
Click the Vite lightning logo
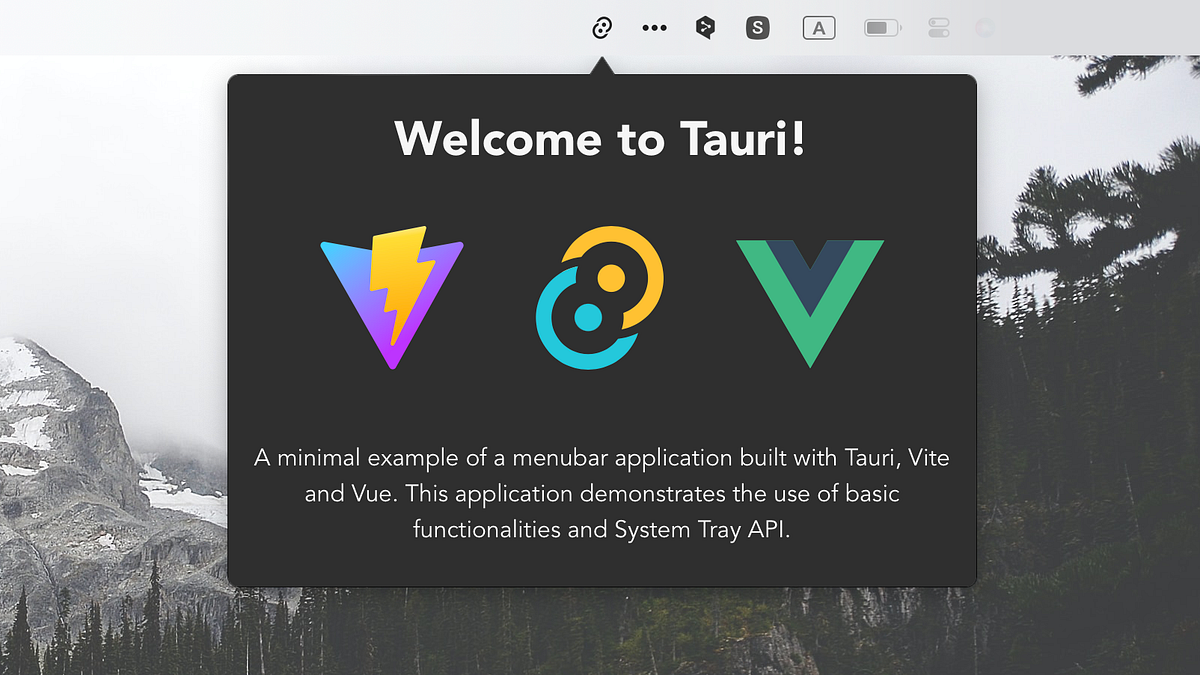point(392,298)
